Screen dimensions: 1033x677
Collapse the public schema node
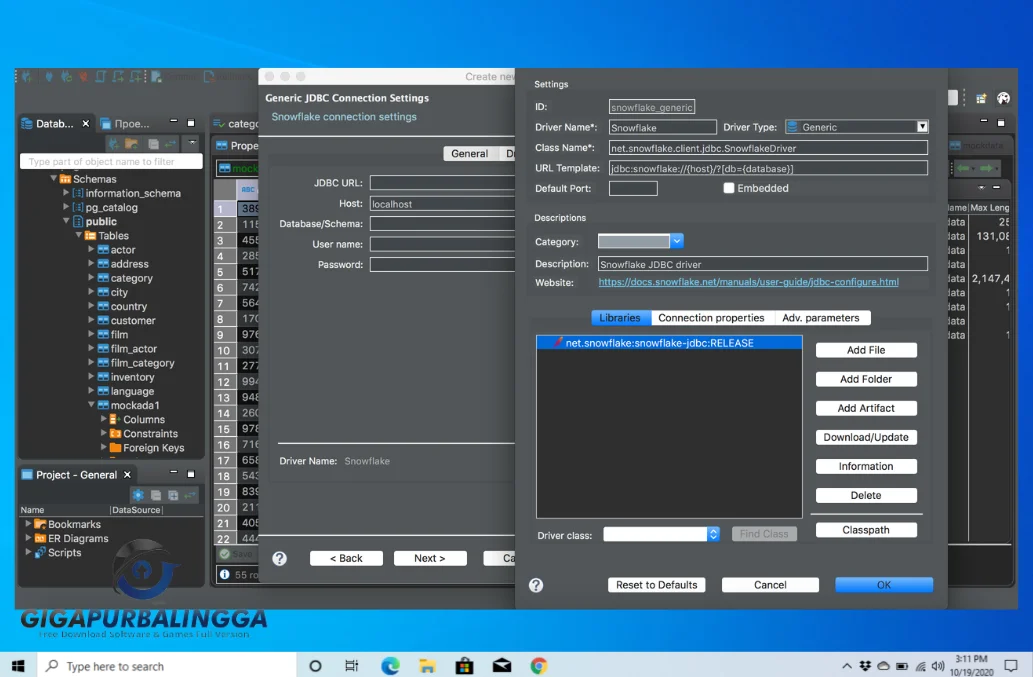(x=66, y=221)
